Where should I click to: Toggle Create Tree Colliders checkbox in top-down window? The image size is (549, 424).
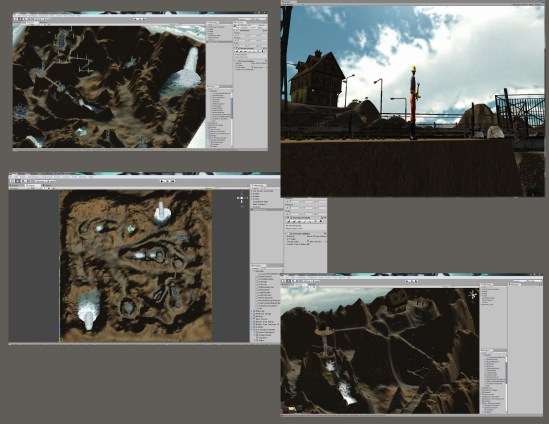point(308,244)
